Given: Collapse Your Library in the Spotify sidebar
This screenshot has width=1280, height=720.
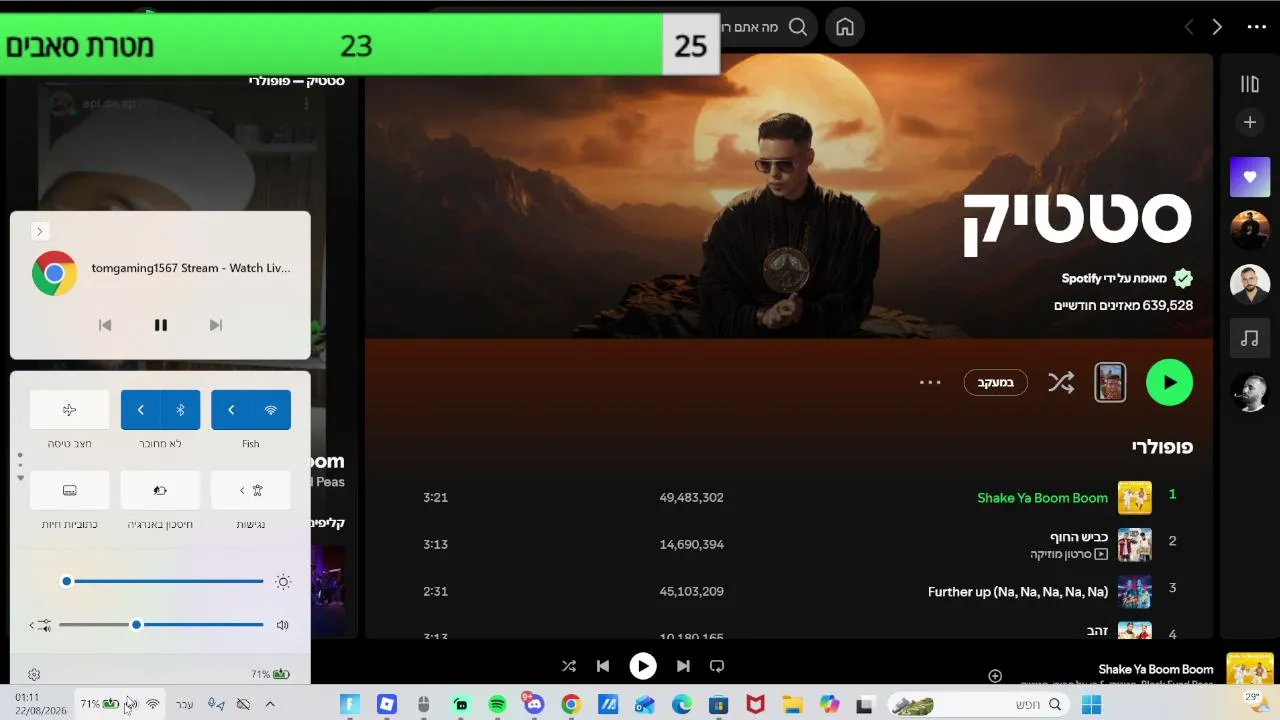Looking at the screenshot, I should coord(1250,85).
